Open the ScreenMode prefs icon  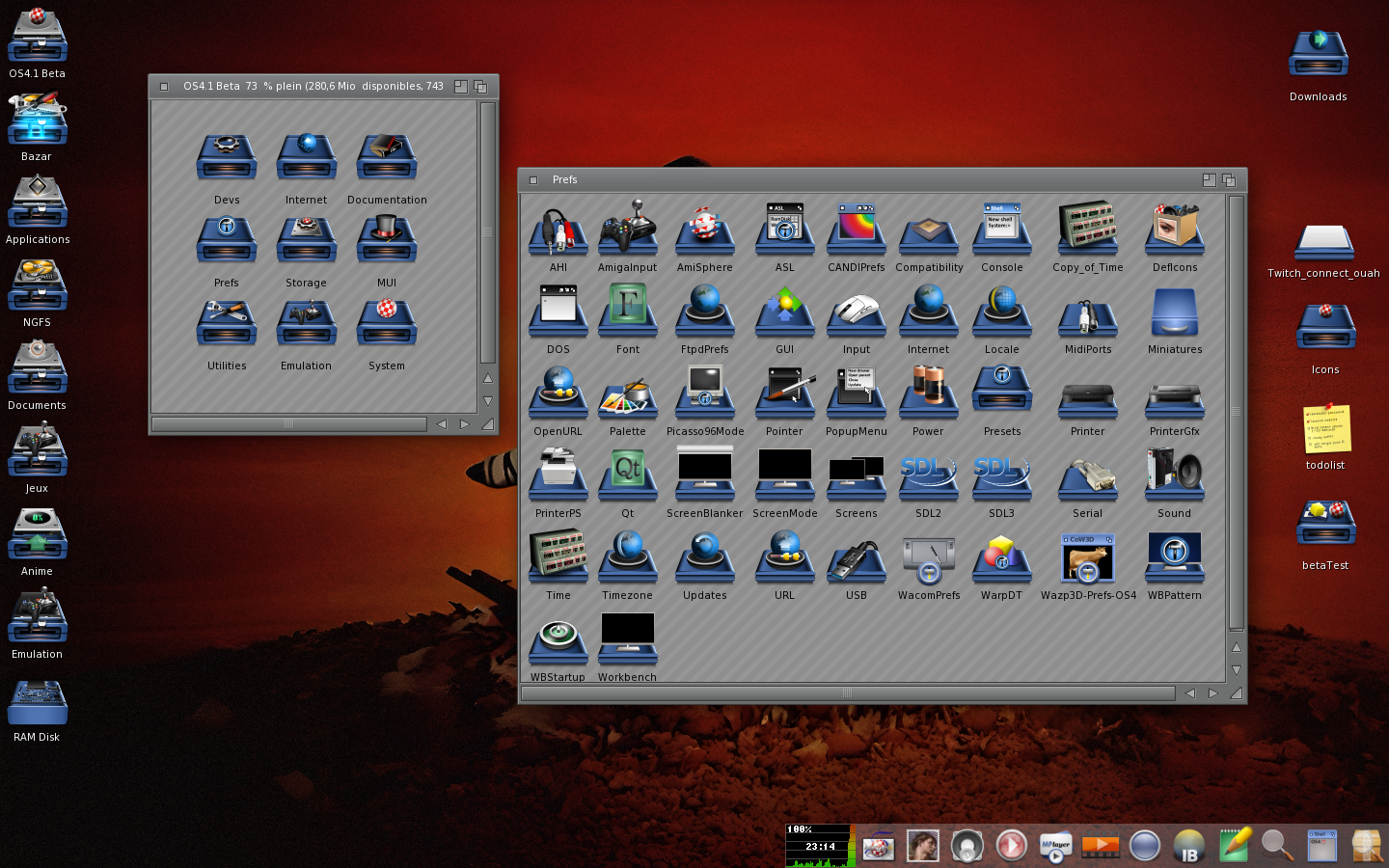(784, 475)
